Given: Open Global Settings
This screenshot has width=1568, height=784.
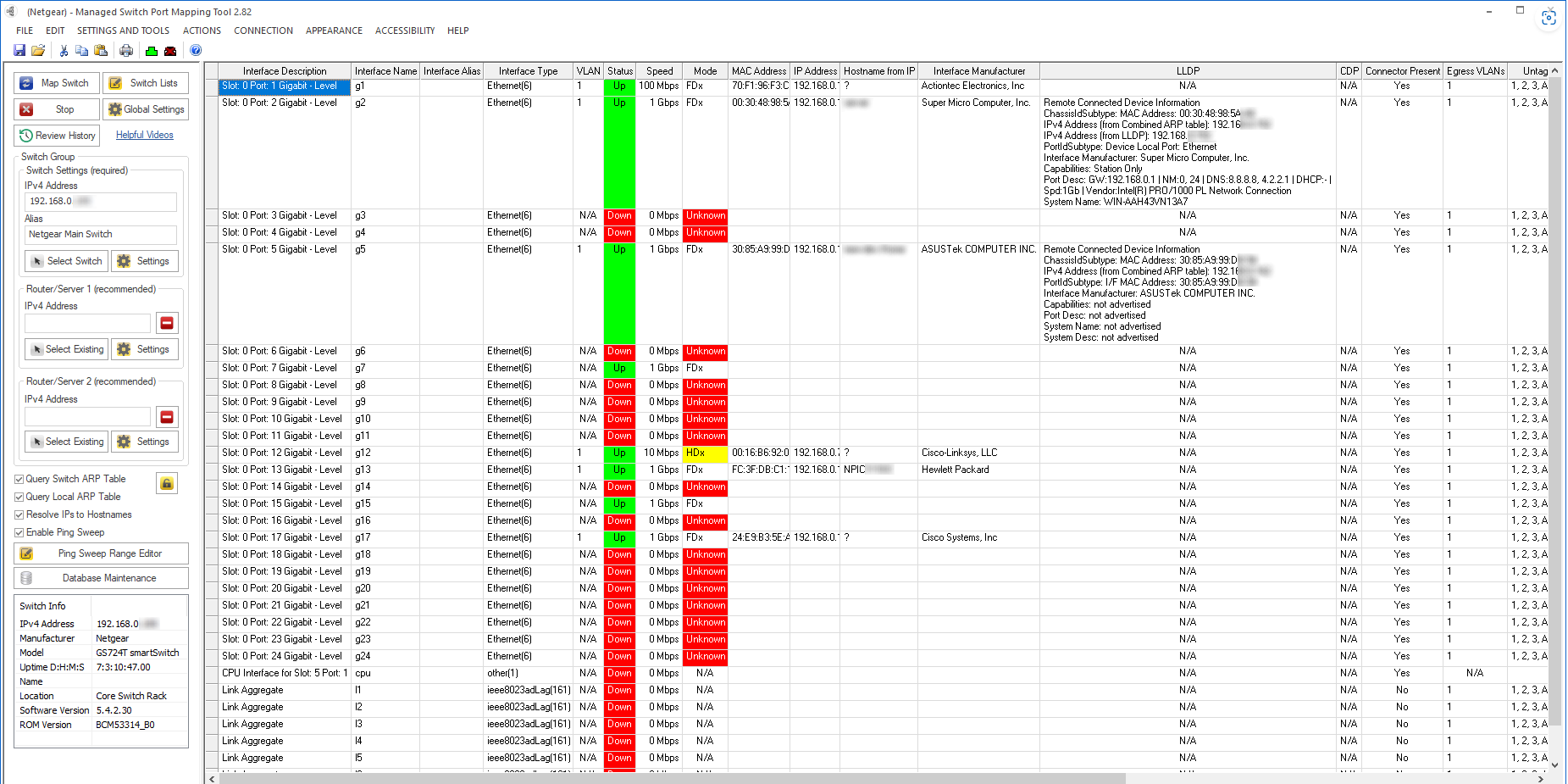Looking at the screenshot, I should [x=146, y=109].
